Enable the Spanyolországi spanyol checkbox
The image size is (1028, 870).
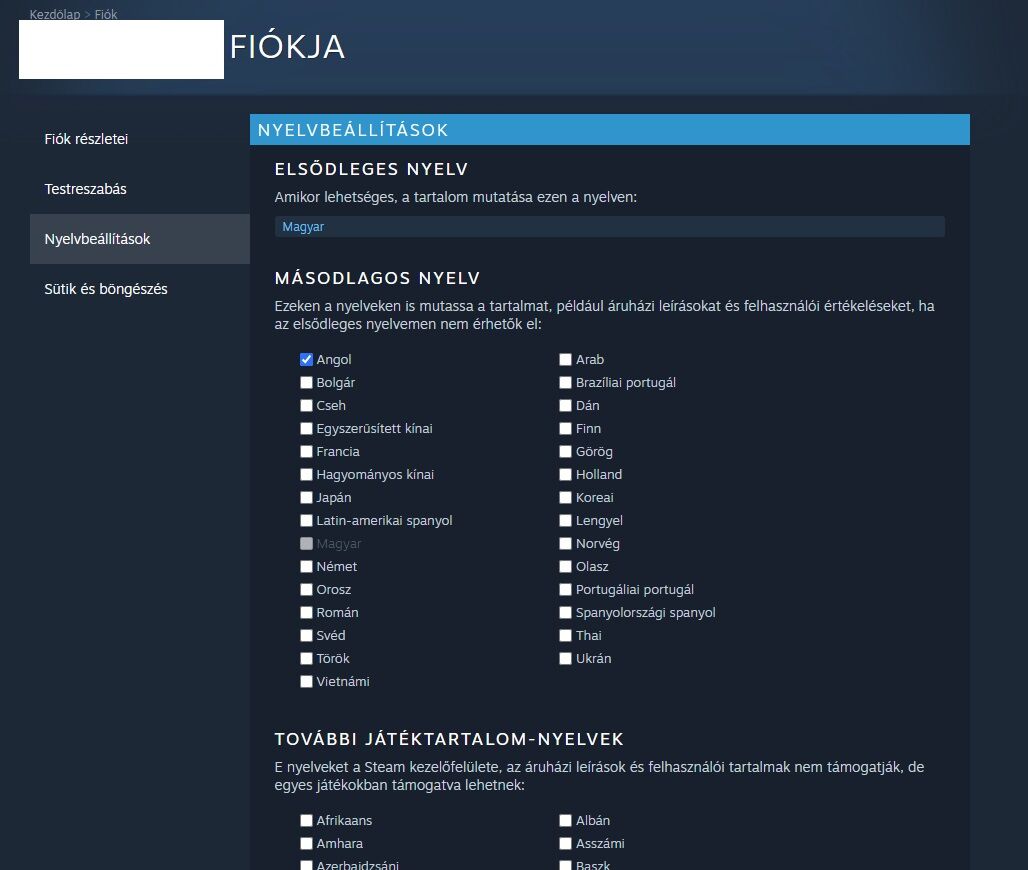tap(566, 613)
